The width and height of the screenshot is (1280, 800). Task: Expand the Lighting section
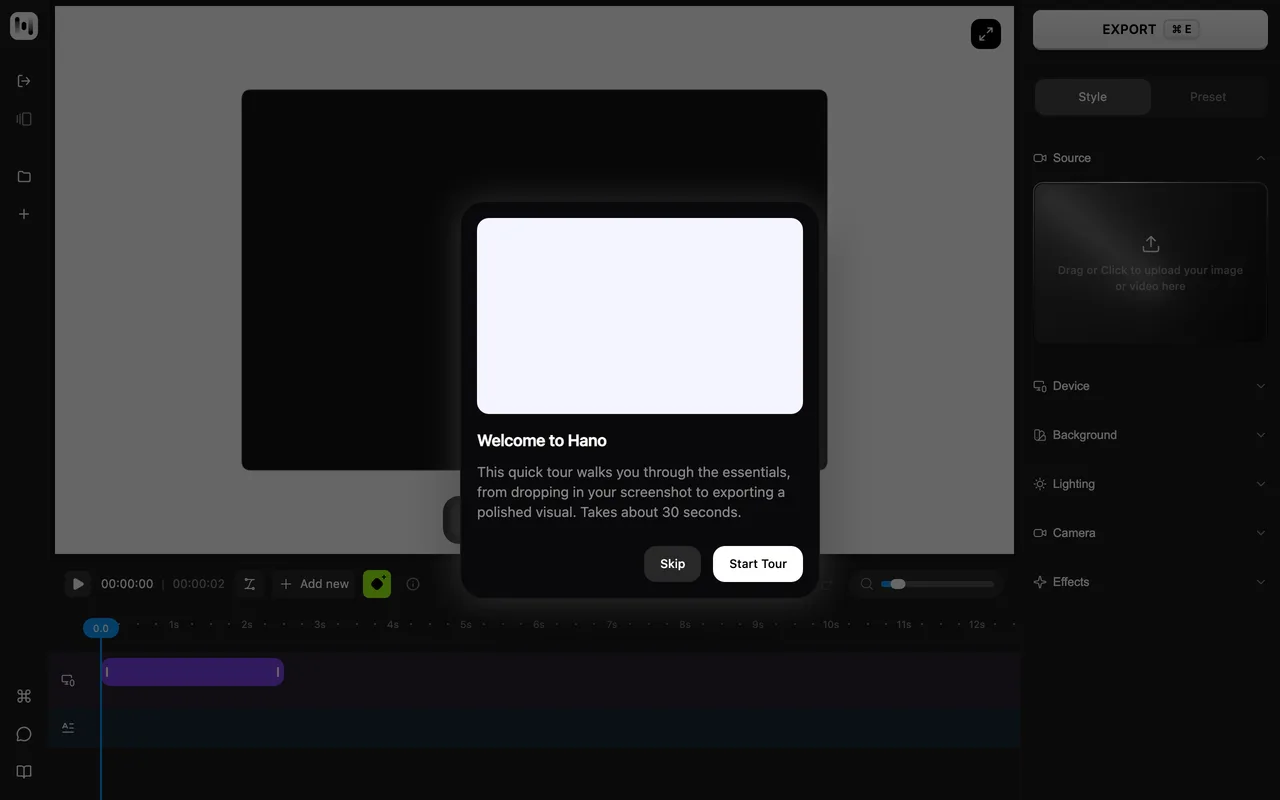(1150, 484)
